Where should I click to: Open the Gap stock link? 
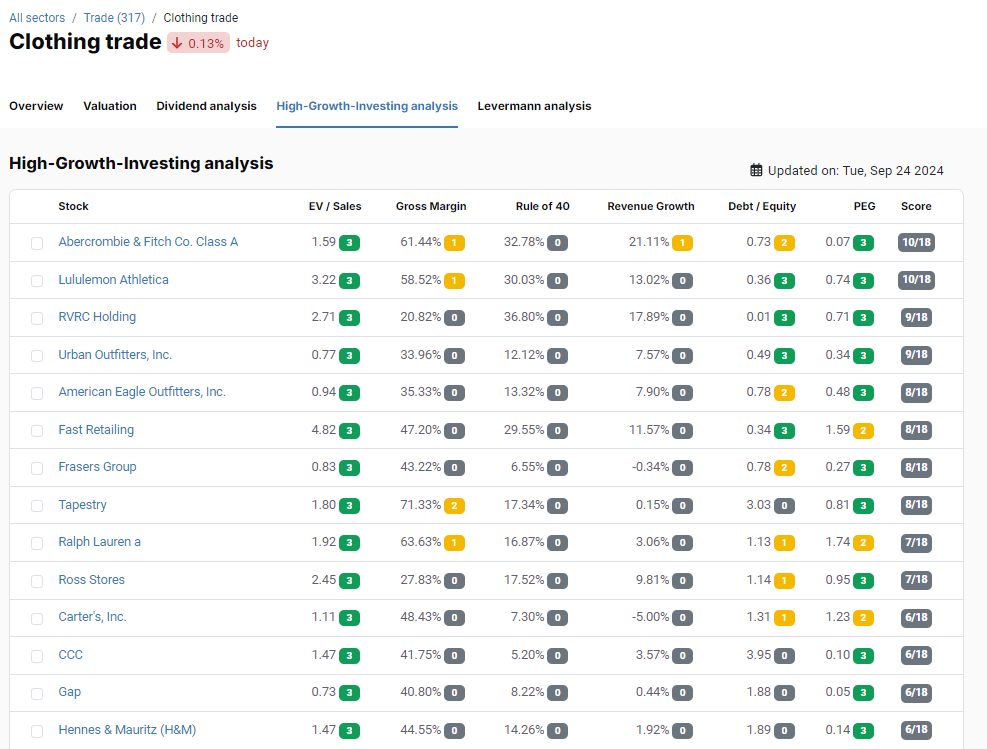(70, 692)
